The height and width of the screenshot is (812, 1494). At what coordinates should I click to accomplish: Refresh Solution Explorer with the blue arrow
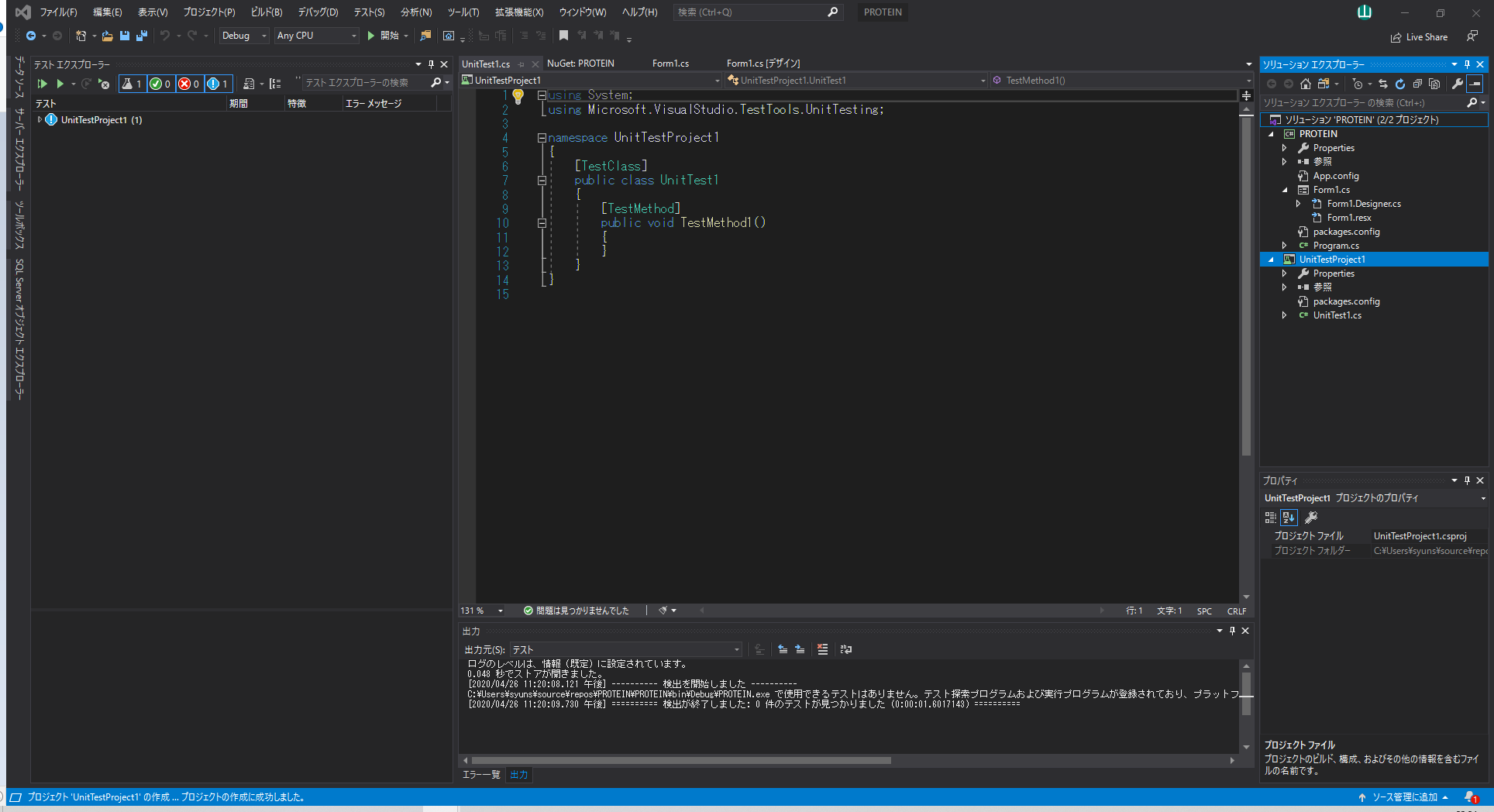click(1400, 84)
